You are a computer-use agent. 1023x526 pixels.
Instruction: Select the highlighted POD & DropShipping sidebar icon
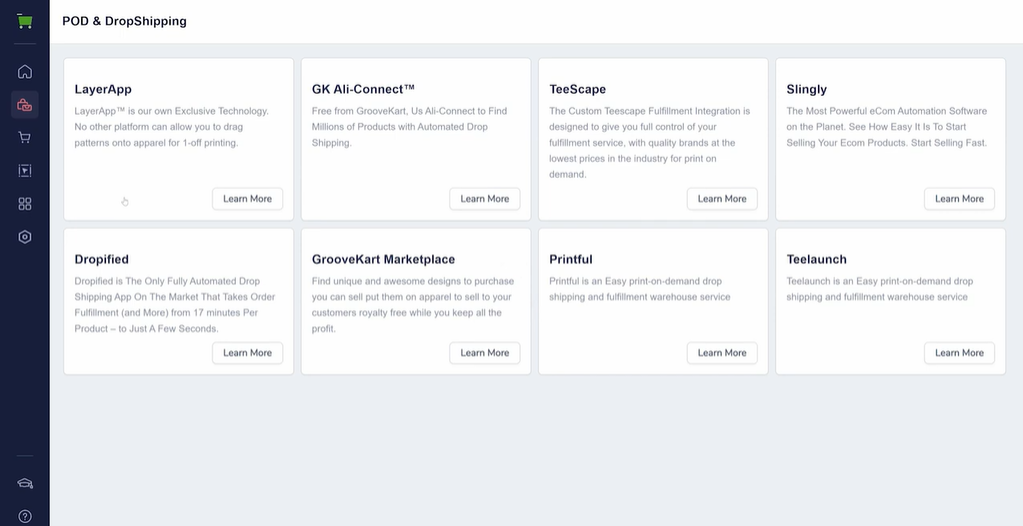[25, 104]
